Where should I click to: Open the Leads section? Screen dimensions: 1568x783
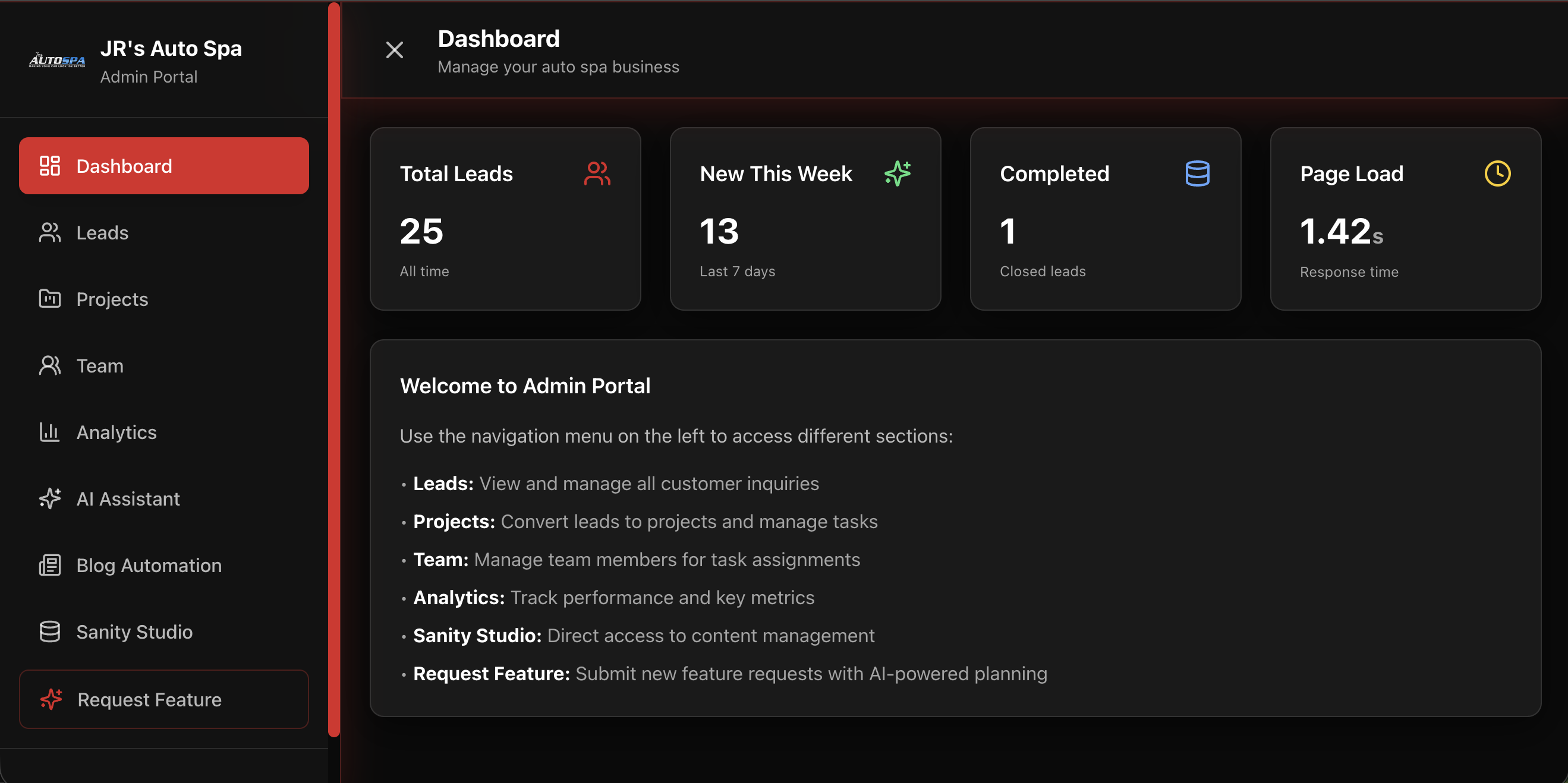tap(102, 232)
